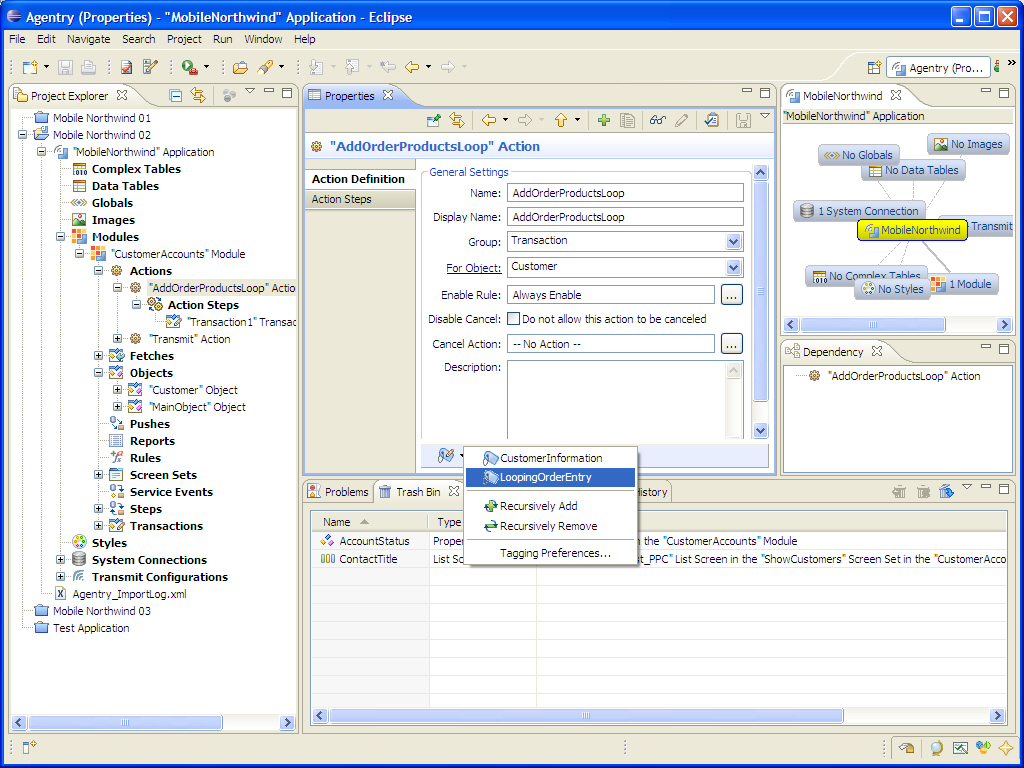Check 'Do not allow this action to be canceled'

click(x=514, y=319)
